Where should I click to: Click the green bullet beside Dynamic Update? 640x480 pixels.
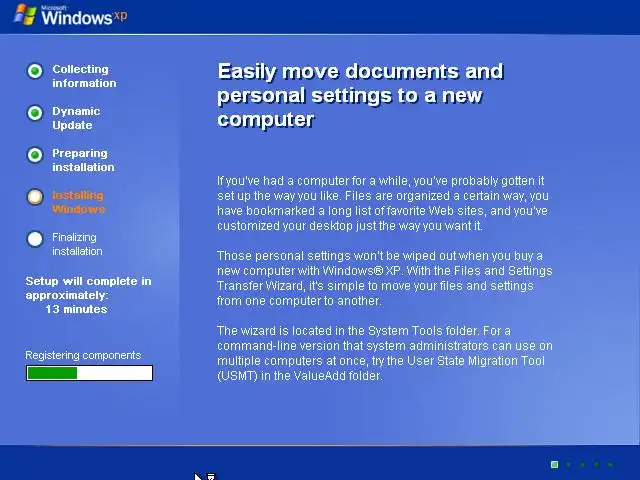35,113
